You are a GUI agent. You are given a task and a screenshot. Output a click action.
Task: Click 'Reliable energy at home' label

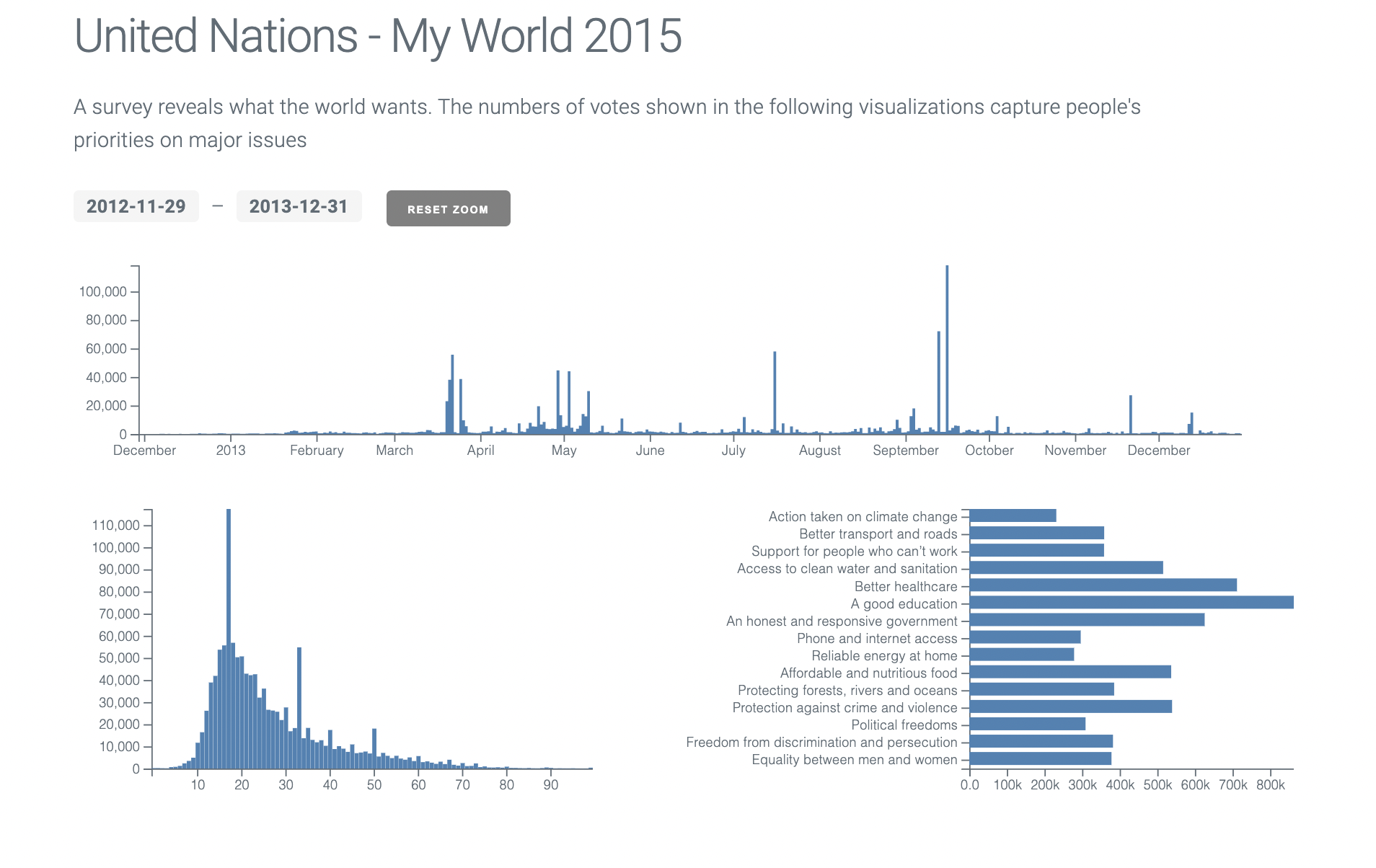(884, 655)
